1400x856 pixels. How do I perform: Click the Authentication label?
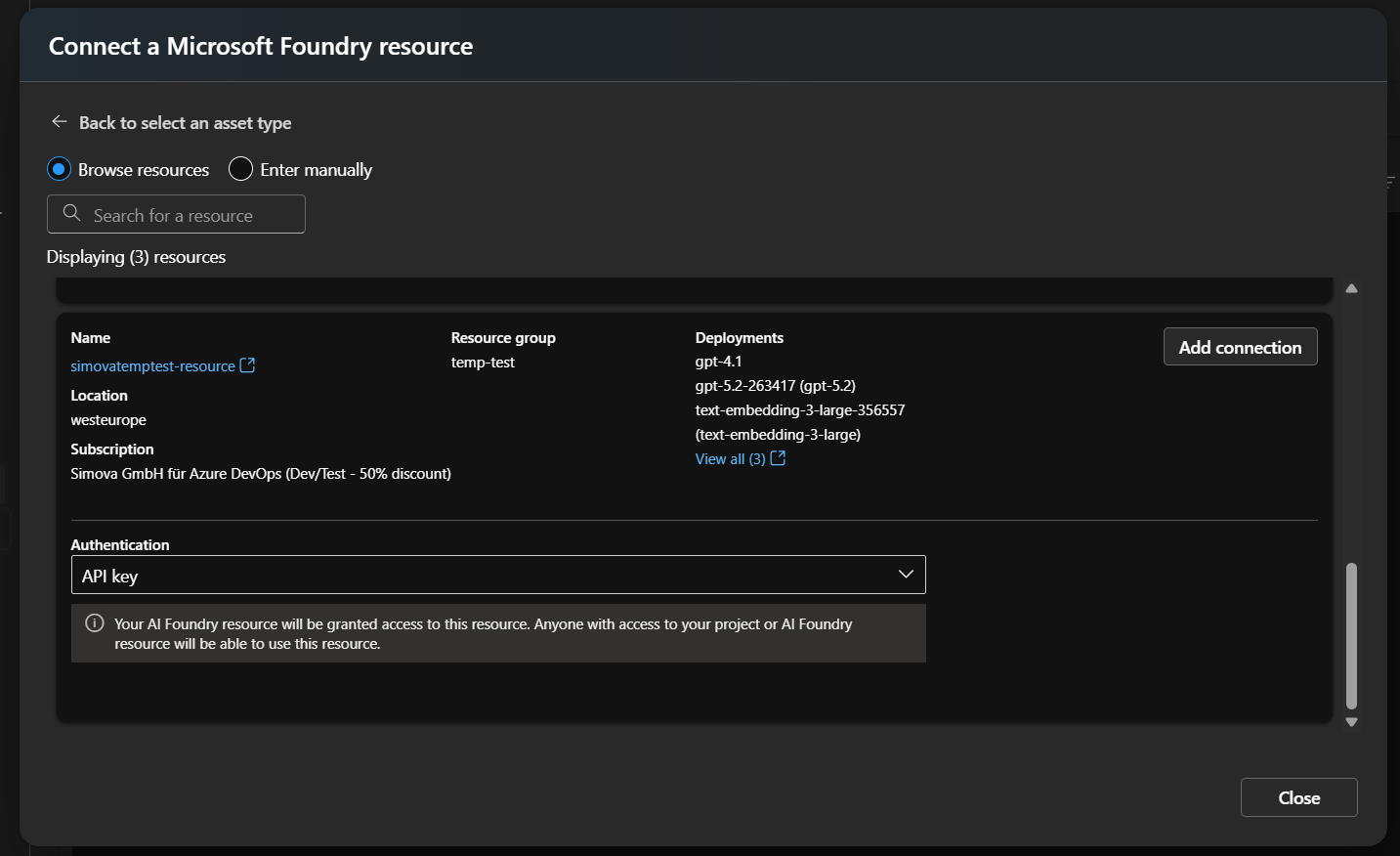[120, 545]
